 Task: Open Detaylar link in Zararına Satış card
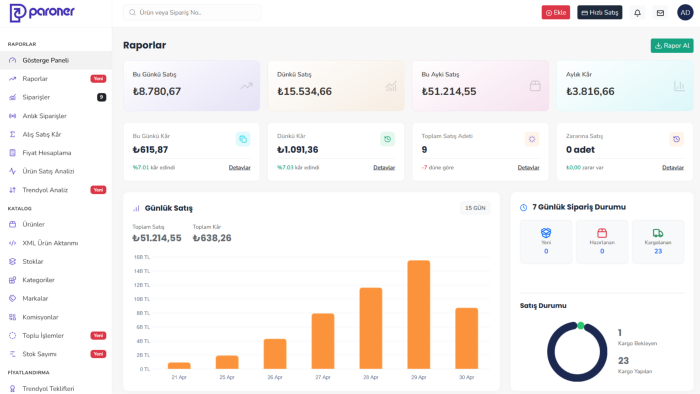(x=673, y=168)
